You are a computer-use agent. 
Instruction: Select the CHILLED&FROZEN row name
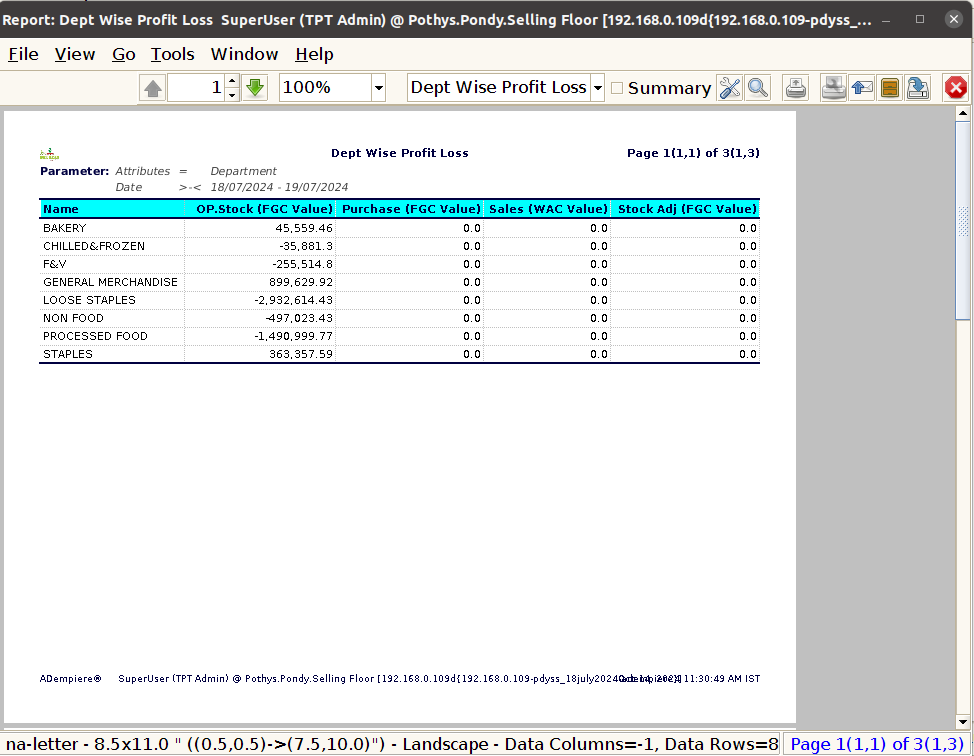point(94,246)
